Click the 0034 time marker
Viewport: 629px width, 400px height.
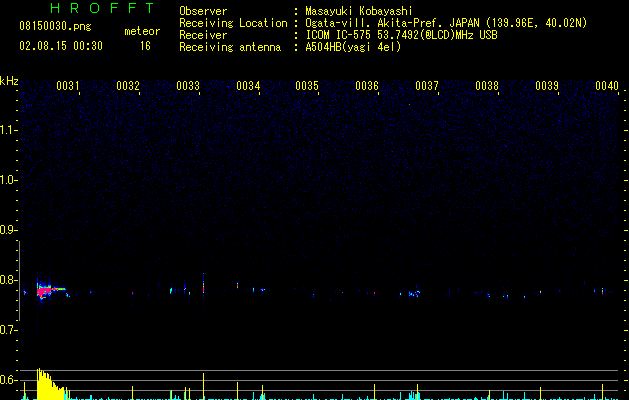coord(248,86)
